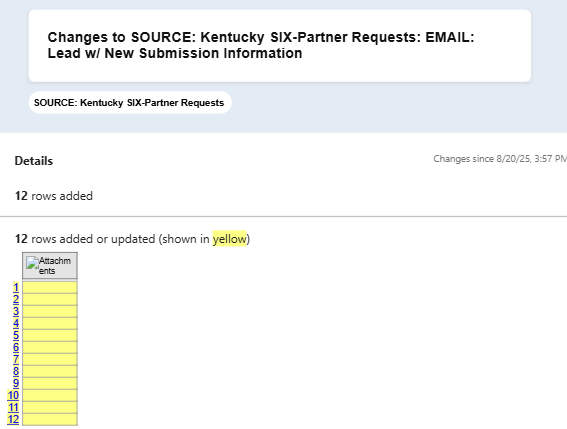Open row 11 link

13,407
